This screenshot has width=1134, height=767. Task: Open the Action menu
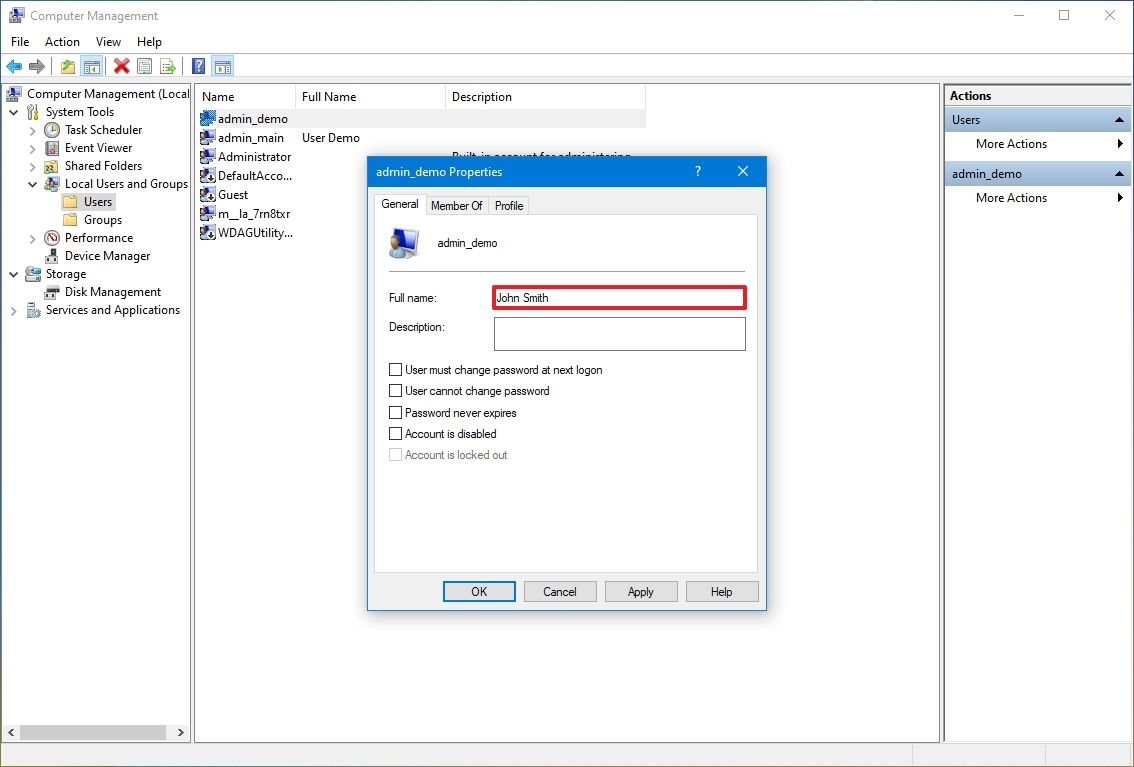62,42
